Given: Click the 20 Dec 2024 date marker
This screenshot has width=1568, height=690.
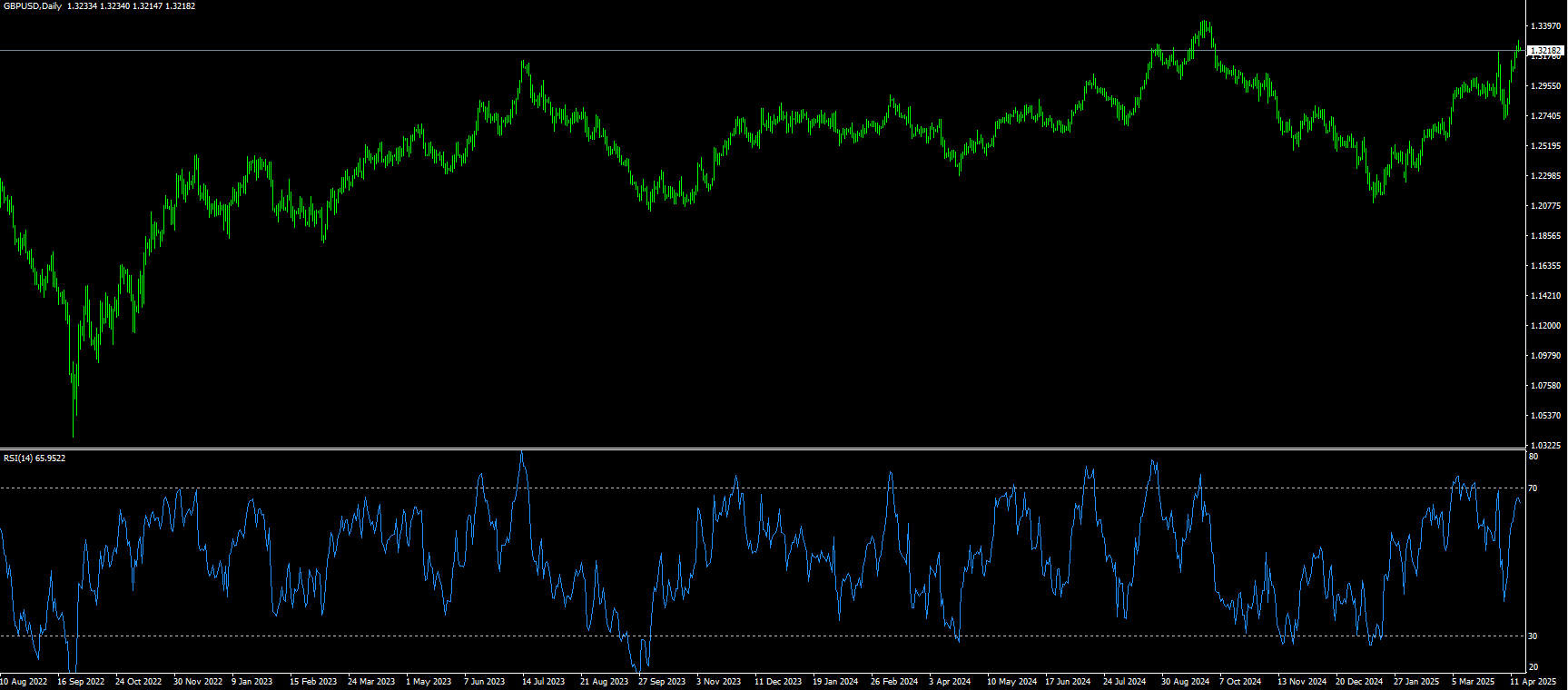Looking at the screenshot, I should point(1358,682).
